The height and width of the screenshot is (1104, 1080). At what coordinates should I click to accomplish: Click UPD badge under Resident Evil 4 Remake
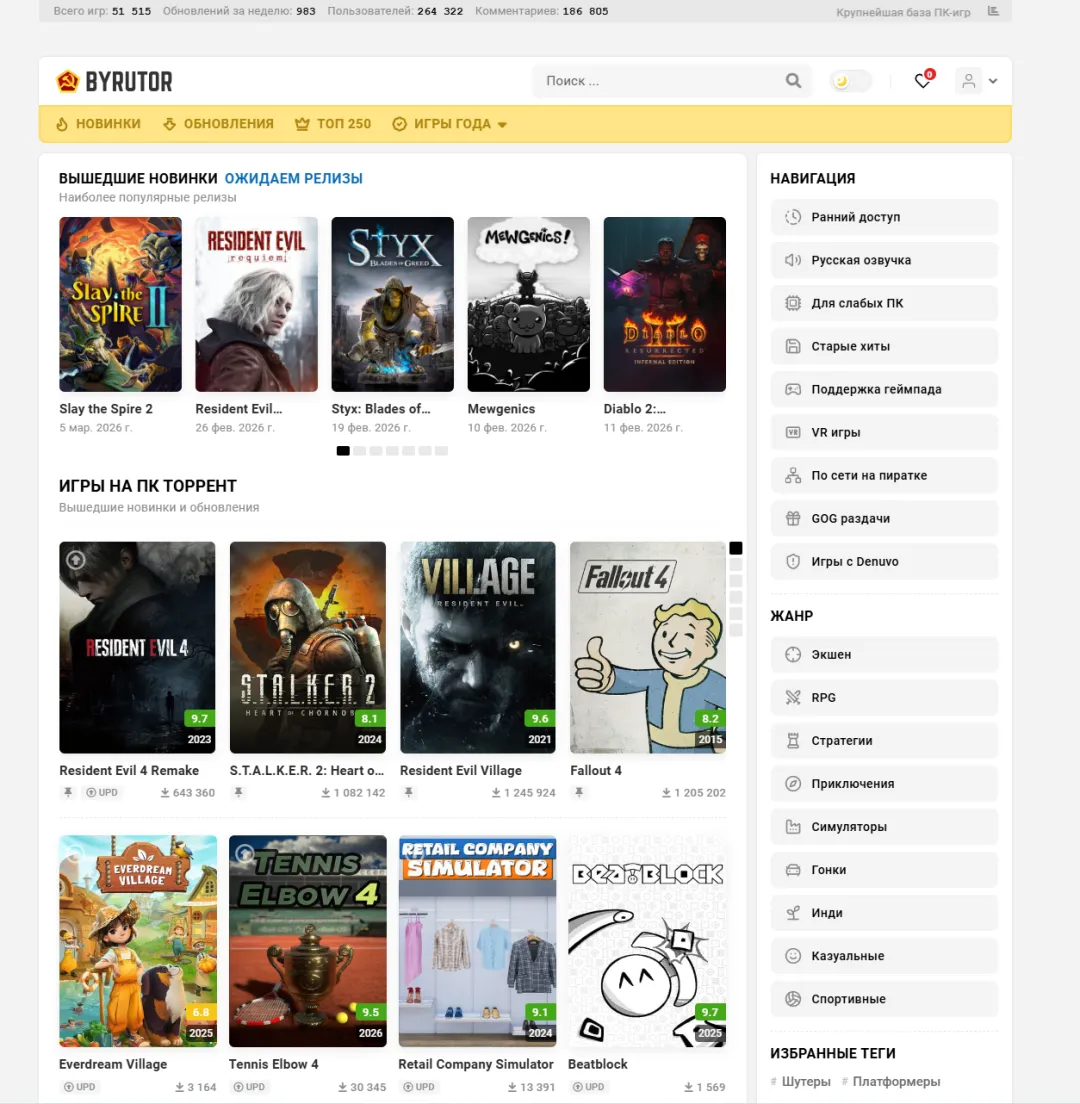[102, 793]
